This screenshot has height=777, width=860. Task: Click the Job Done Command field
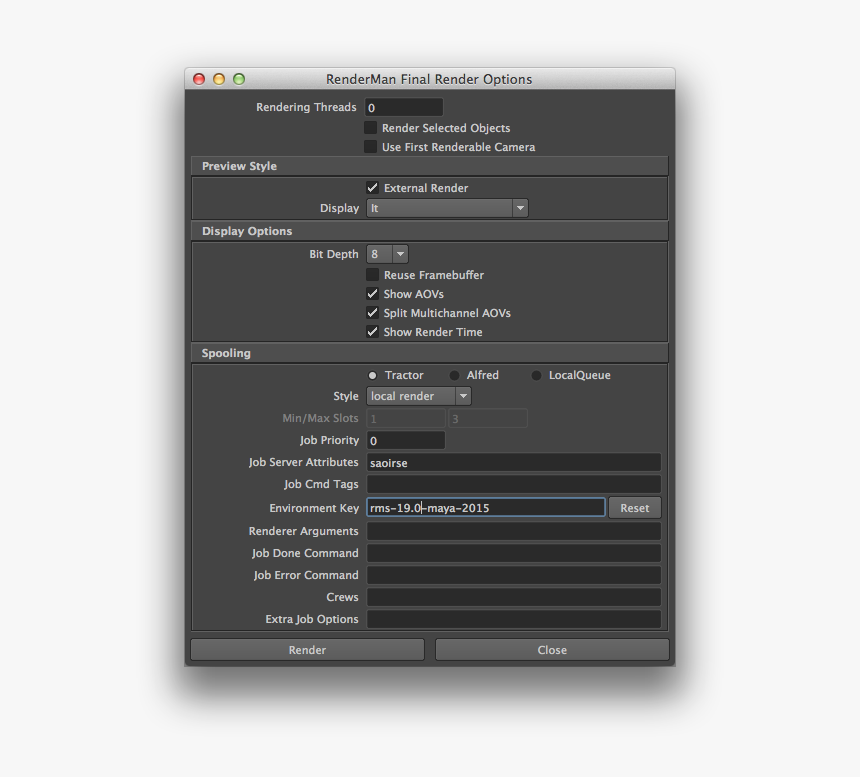coord(514,553)
